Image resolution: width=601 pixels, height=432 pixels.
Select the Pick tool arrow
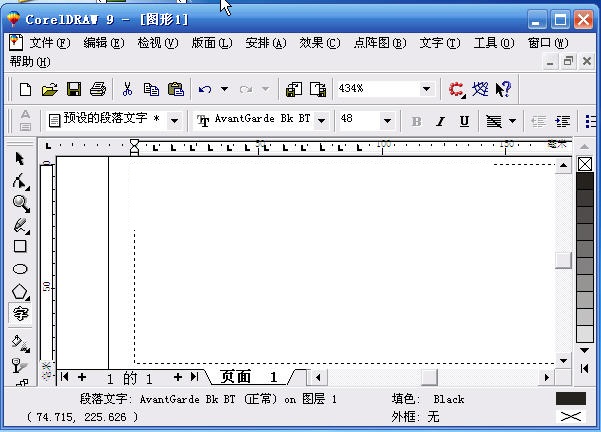[20, 158]
